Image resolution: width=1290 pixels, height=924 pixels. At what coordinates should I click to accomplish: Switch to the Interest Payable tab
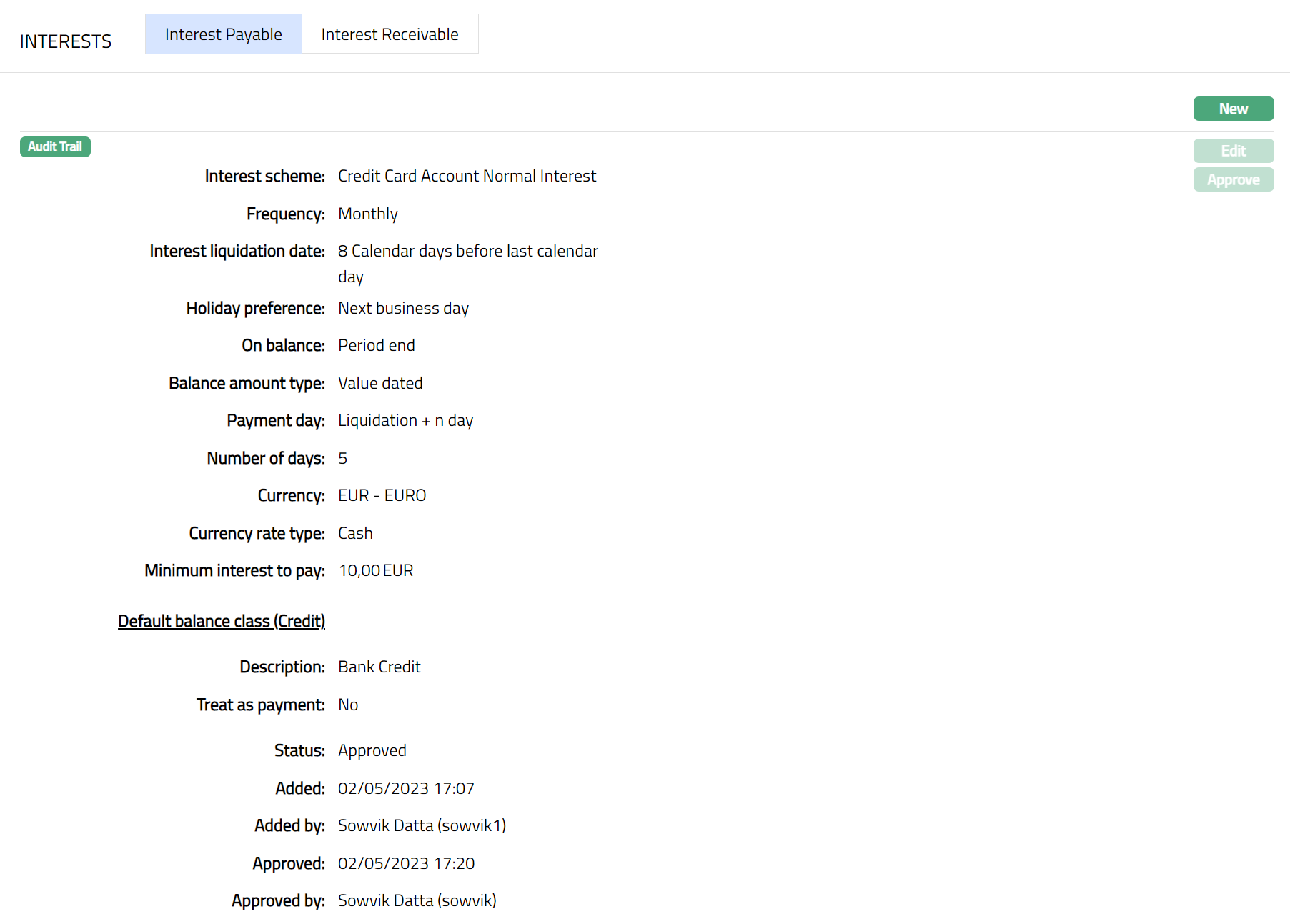click(x=223, y=34)
